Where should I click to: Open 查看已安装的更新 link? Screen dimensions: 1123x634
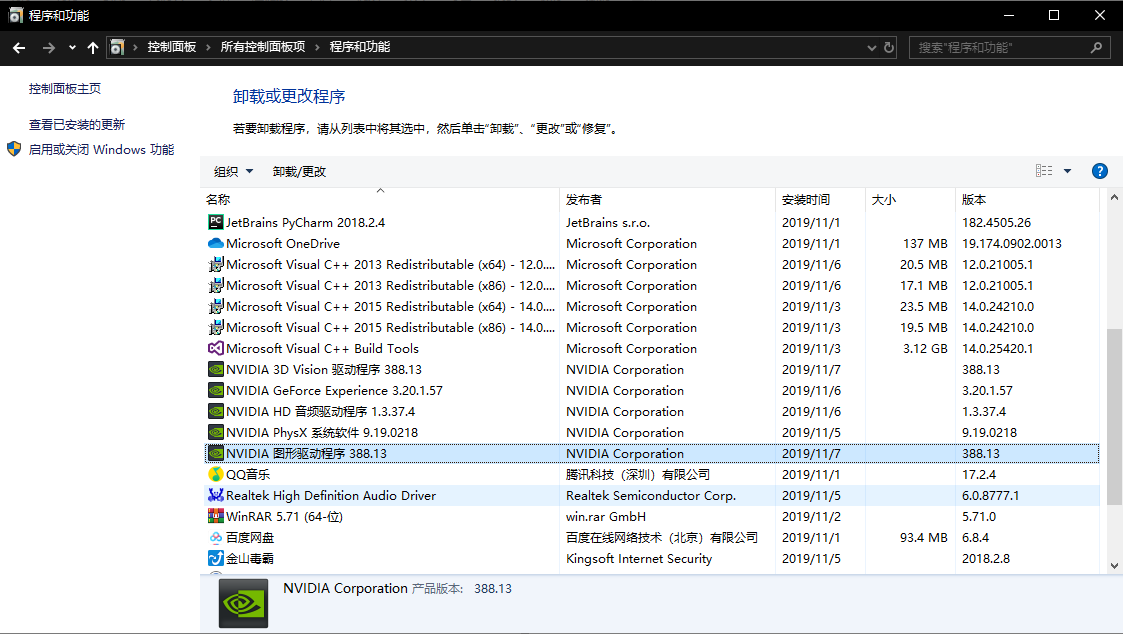pyautogui.click(x=77, y=125)
